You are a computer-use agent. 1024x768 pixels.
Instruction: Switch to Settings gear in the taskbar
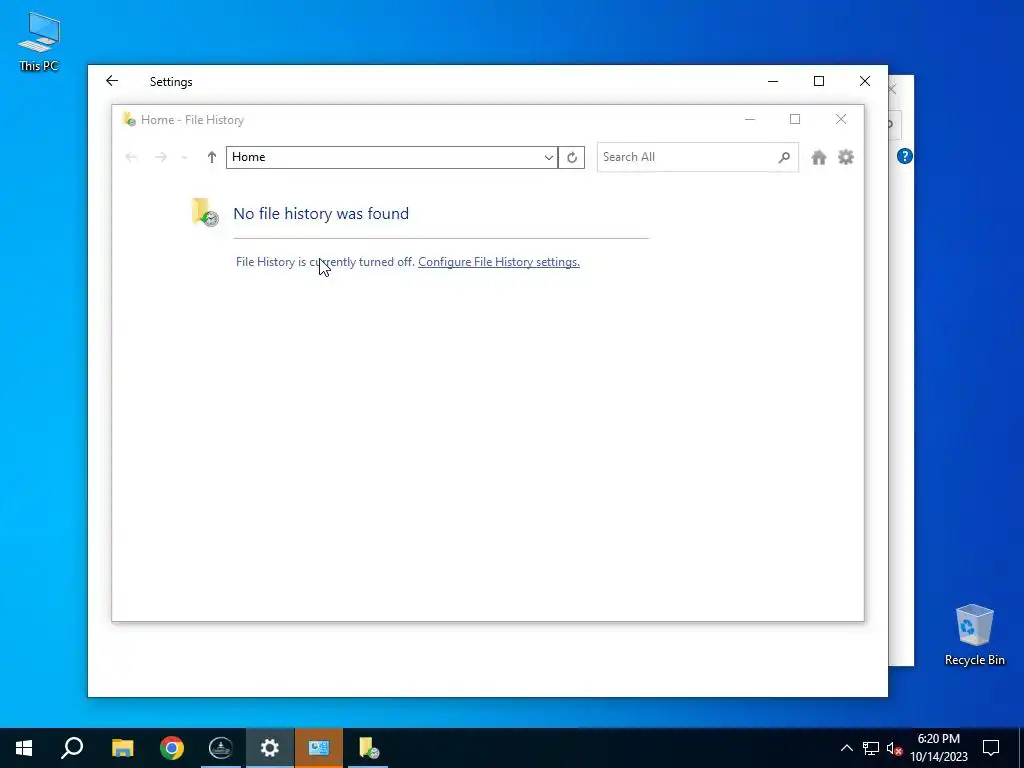point(270,748)
